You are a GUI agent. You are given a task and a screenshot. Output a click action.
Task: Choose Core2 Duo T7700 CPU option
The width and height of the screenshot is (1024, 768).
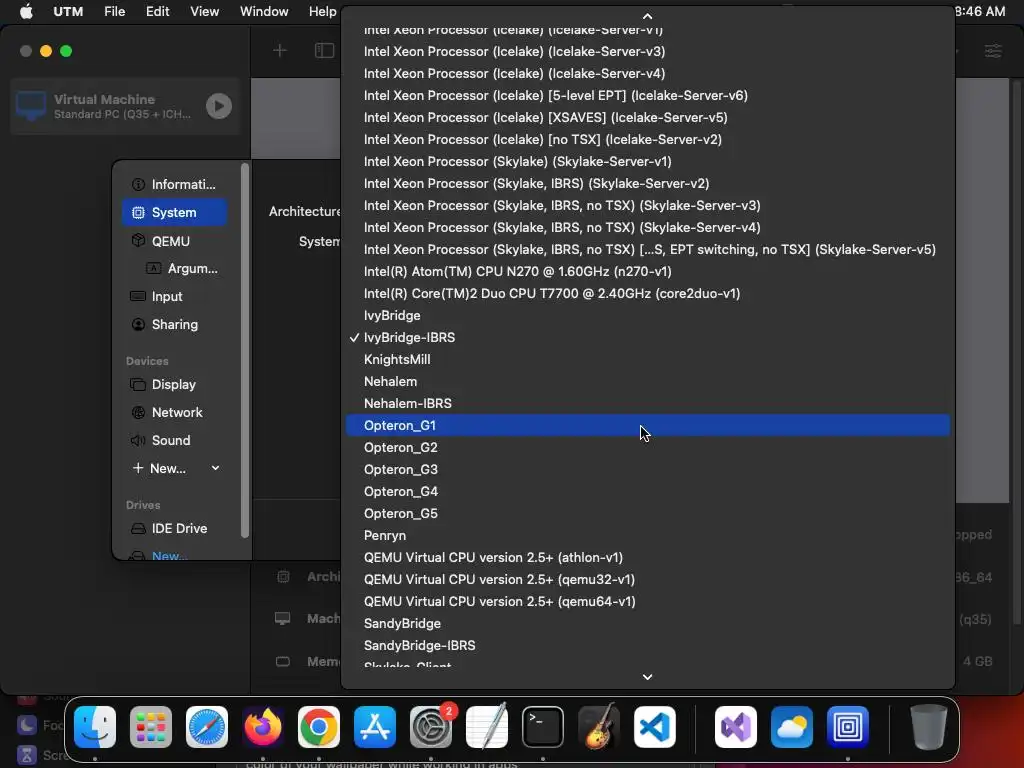pyautogui.click(x=647, y=294)
